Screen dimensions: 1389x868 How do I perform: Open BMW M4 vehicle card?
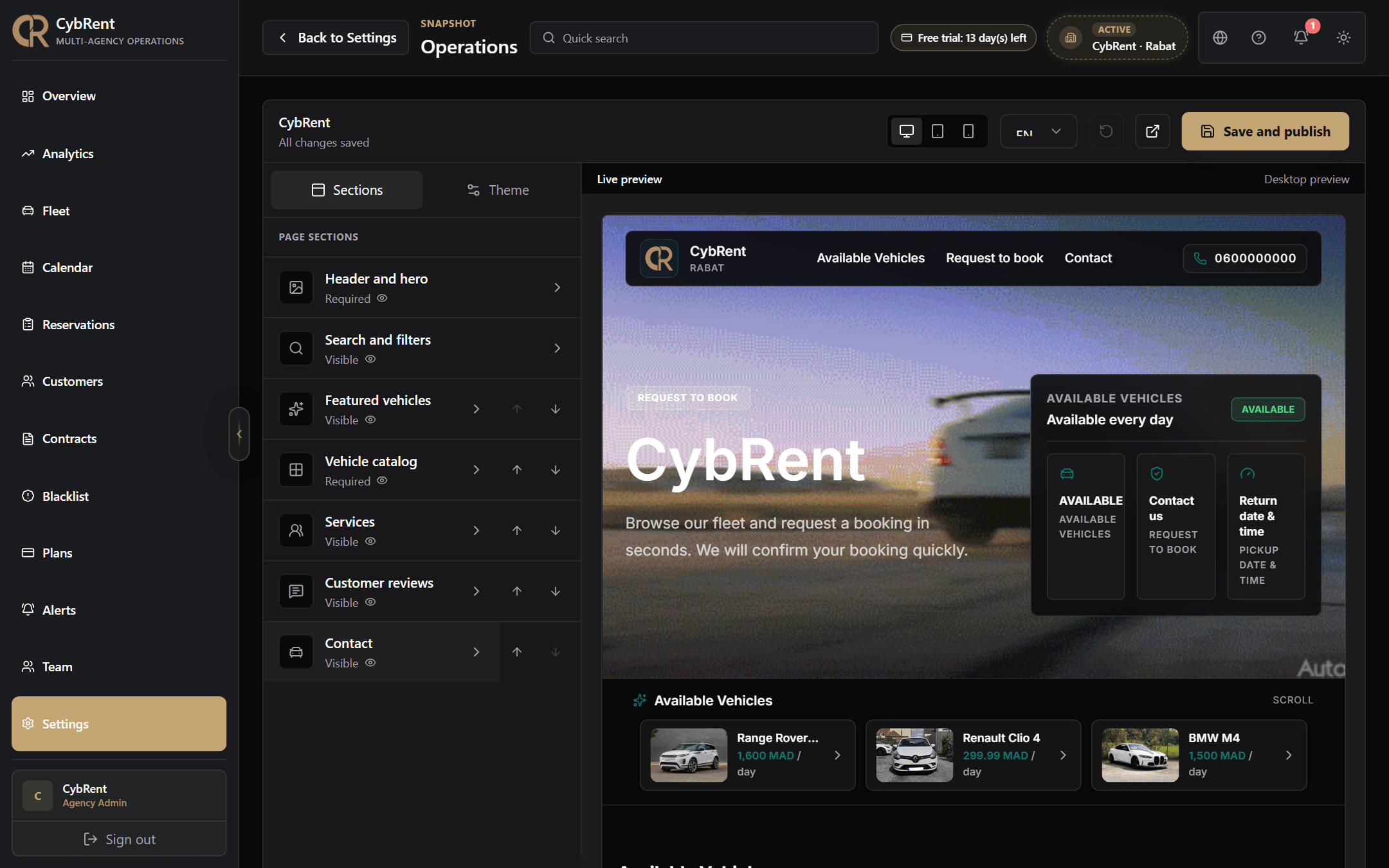tap(1199, 755)
